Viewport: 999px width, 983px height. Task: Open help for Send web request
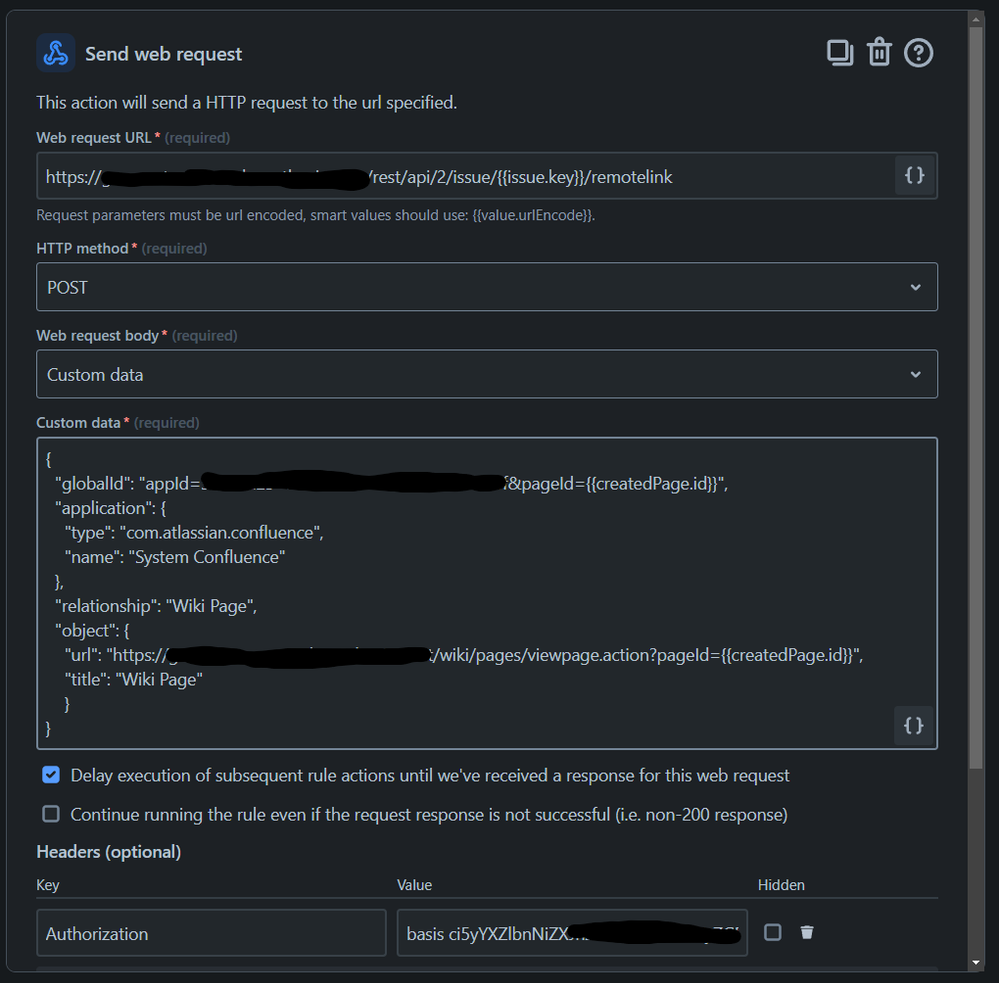click(918, 53)
